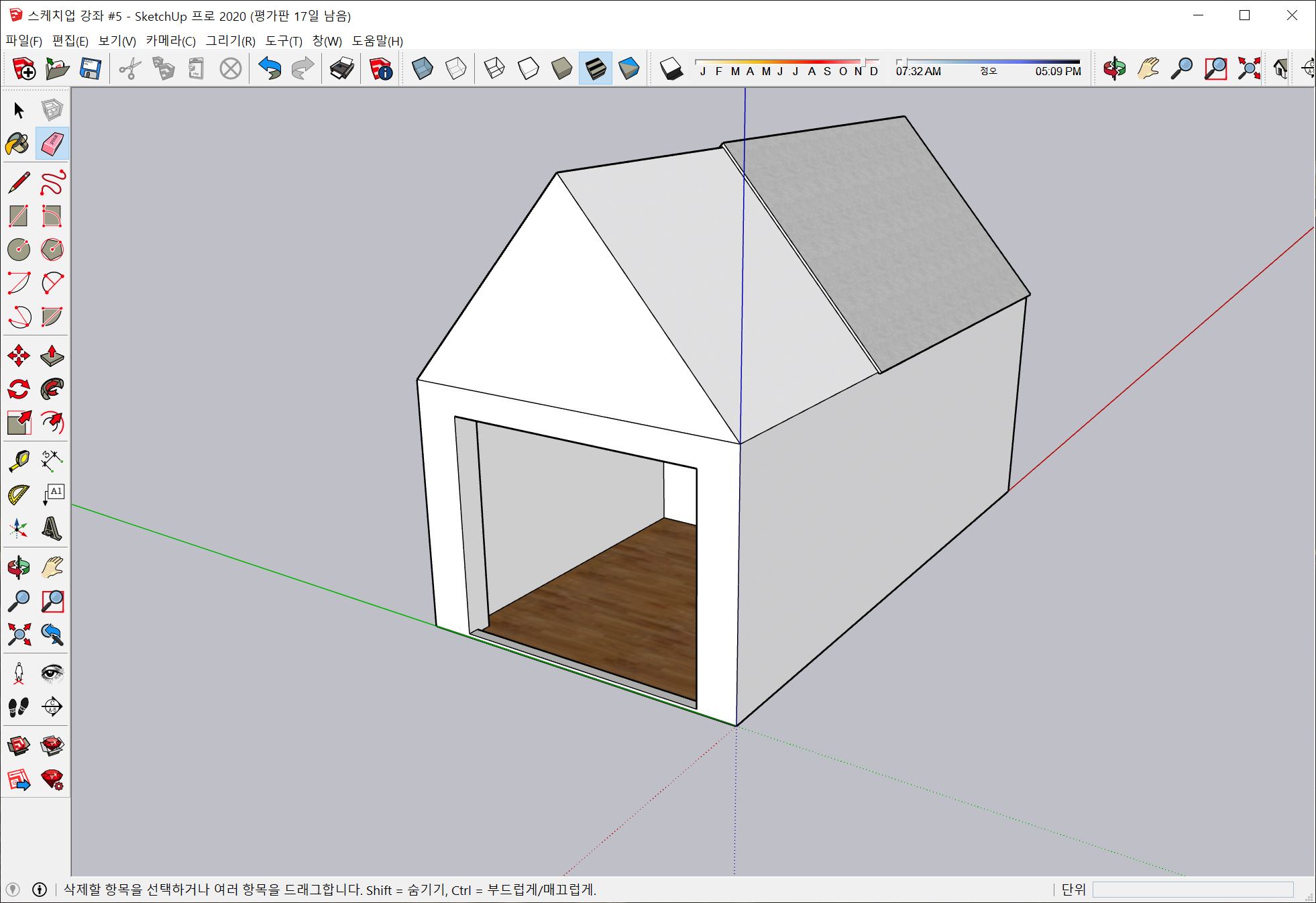Click the Save floppy disk button
The height and width of the screenshot is (903, 1316).
(x=90, y=68)
